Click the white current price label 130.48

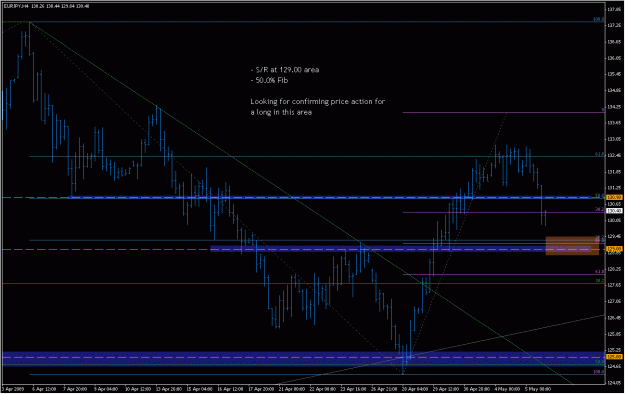[x=614, y=211]
